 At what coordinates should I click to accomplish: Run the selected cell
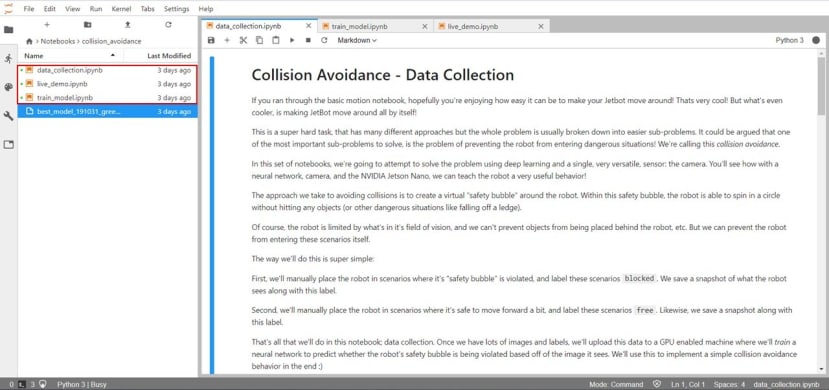[x=292, y=40]
